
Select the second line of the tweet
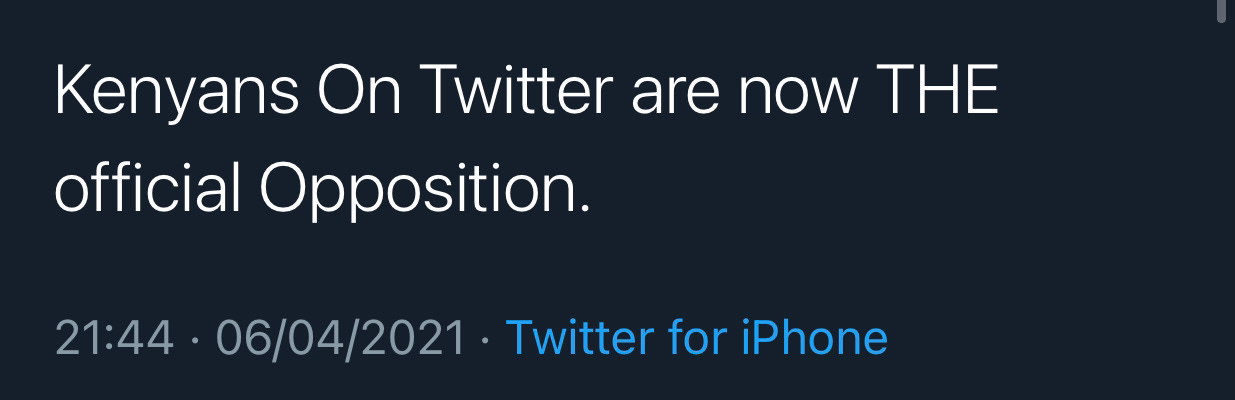coord(322,188)
